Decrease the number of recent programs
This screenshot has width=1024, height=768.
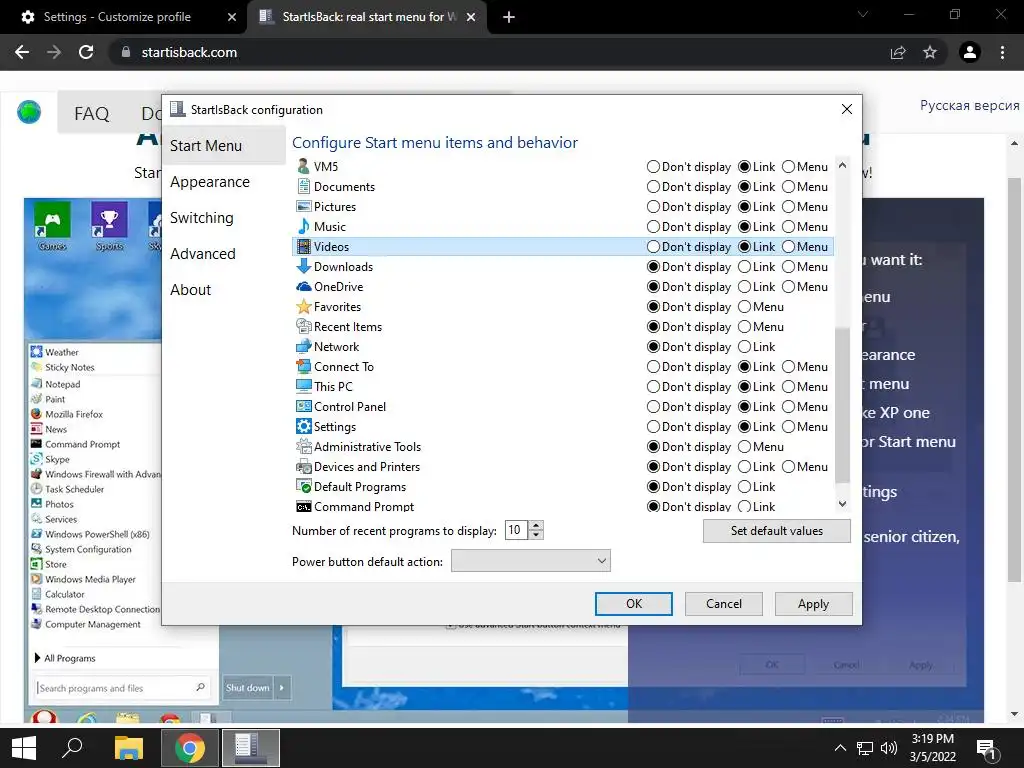536,535
